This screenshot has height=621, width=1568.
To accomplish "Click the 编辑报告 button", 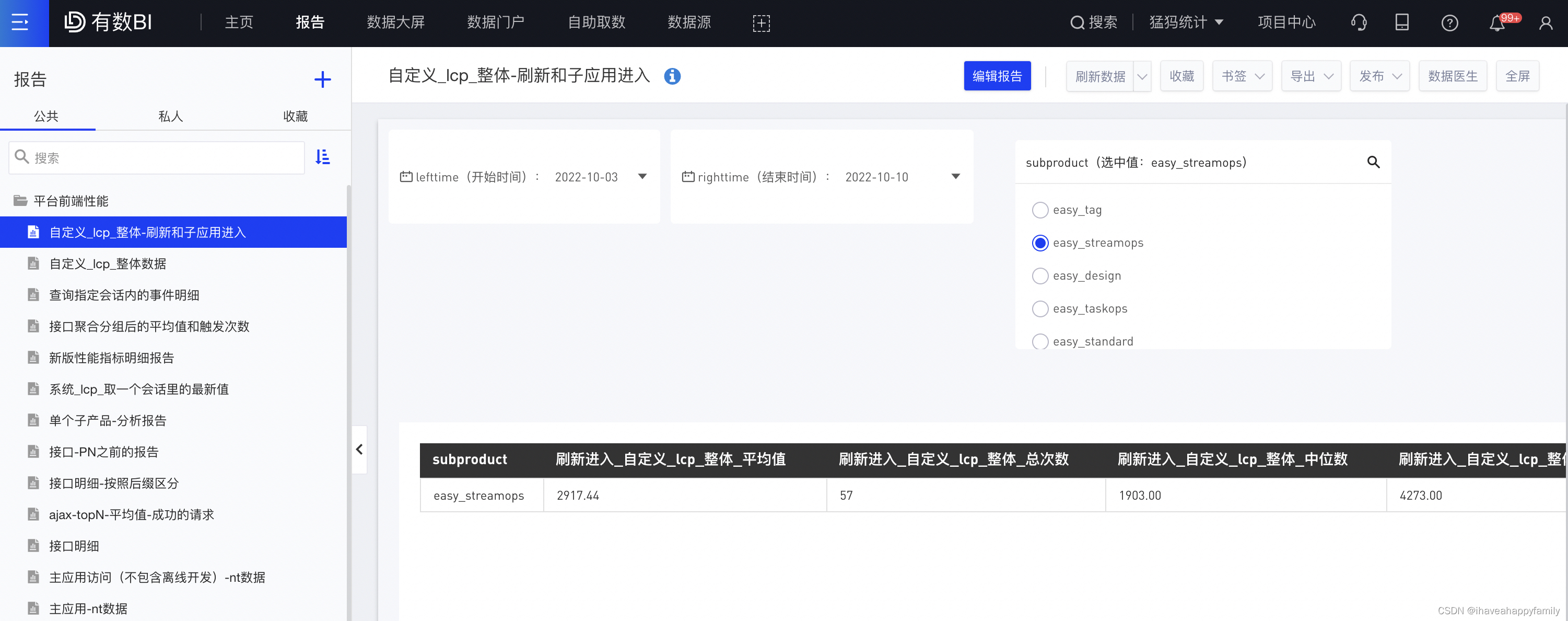I will [x=997, y=76].
